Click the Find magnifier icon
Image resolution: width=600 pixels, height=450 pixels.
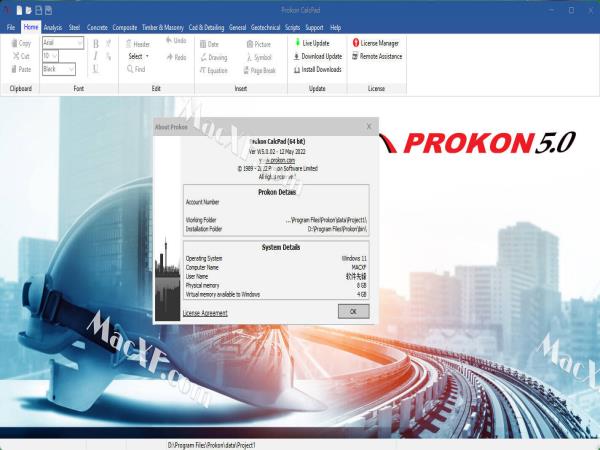coord(130,69)
